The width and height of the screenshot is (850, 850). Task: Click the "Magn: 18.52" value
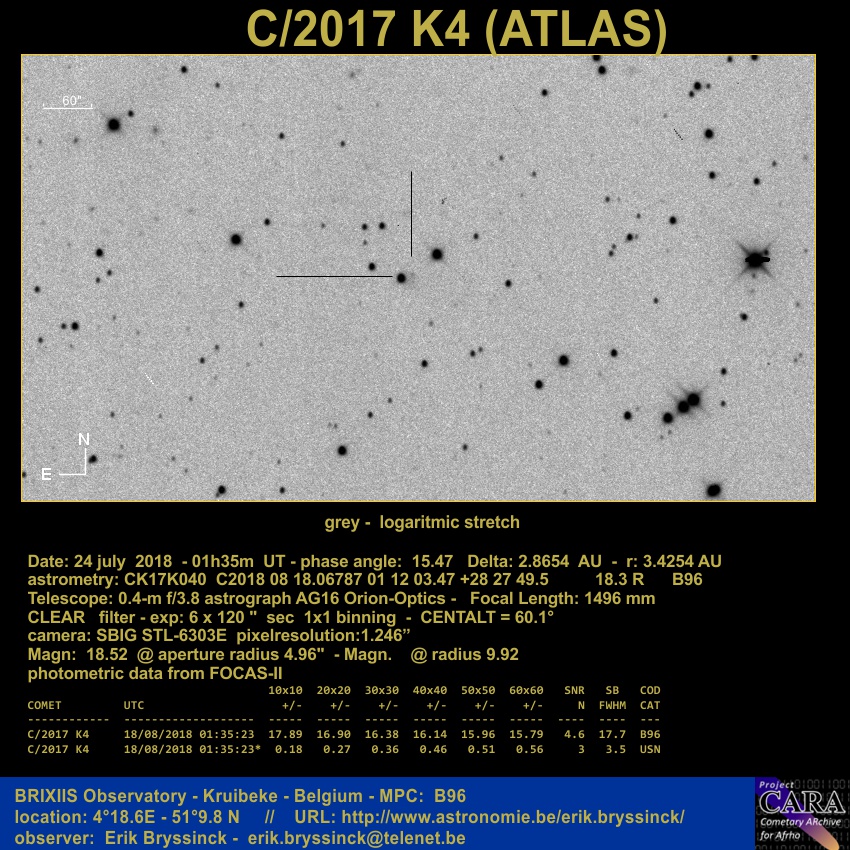[78, 654]
